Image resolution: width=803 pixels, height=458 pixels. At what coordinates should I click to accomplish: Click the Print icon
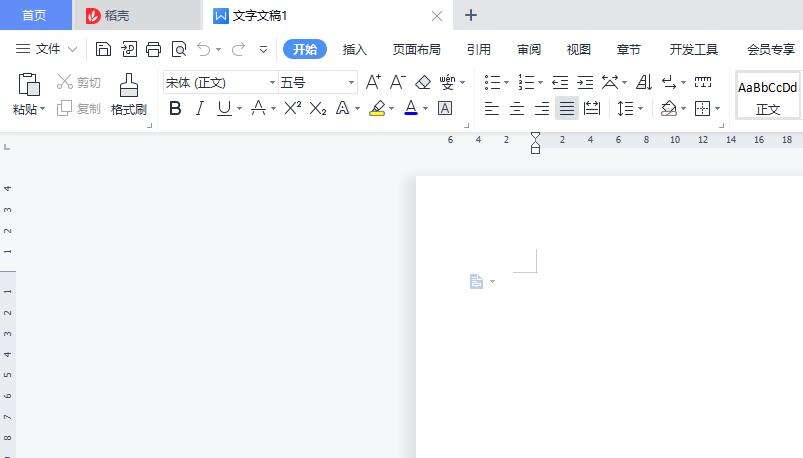point(153,49)
